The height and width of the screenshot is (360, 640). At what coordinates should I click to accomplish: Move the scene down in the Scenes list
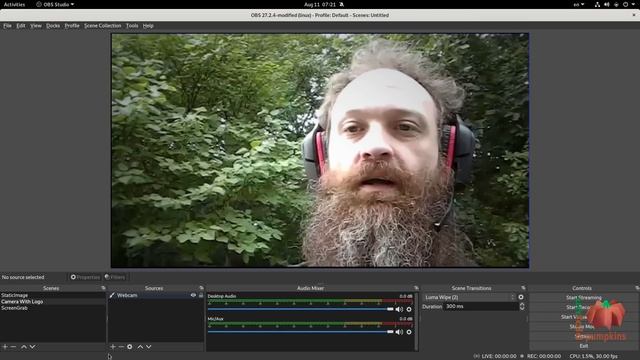32,347
